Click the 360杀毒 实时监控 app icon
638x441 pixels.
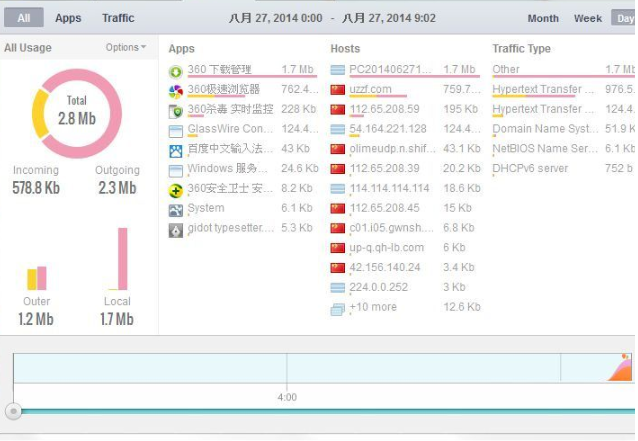click(x=176, y=110)
